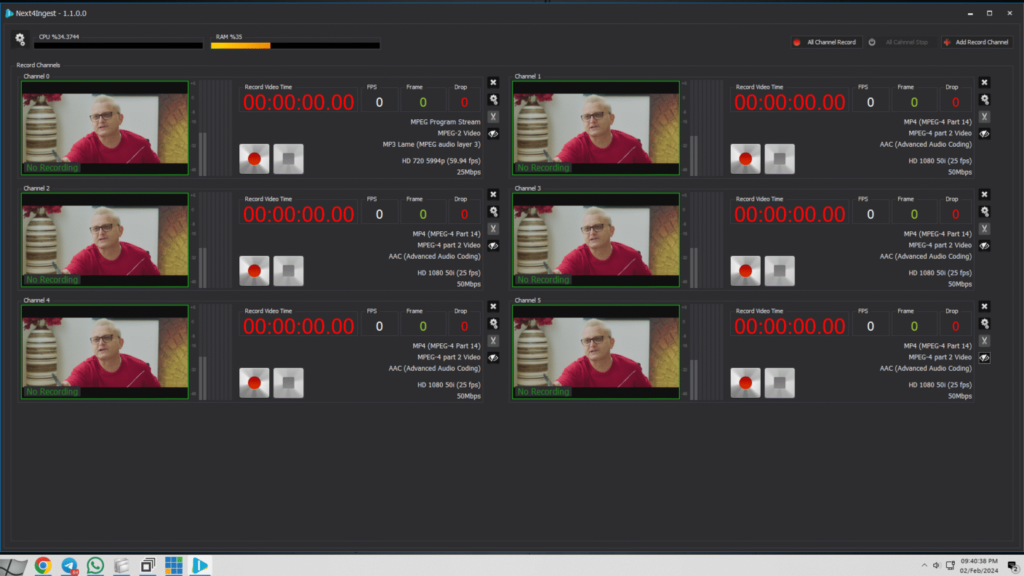Toggle the preview eye on Channel 3
Screen dimensions: 1024x576
click(984, 245)
